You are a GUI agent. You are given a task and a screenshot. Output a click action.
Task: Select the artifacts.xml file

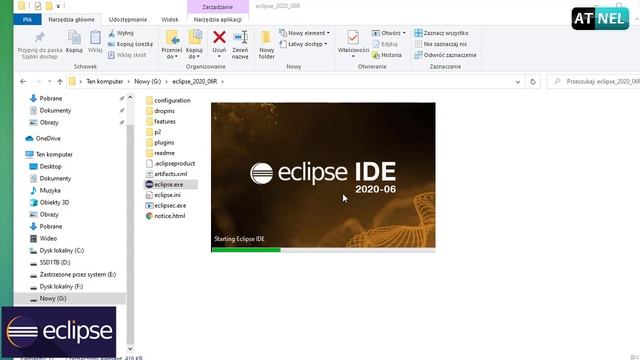point(170,174)
